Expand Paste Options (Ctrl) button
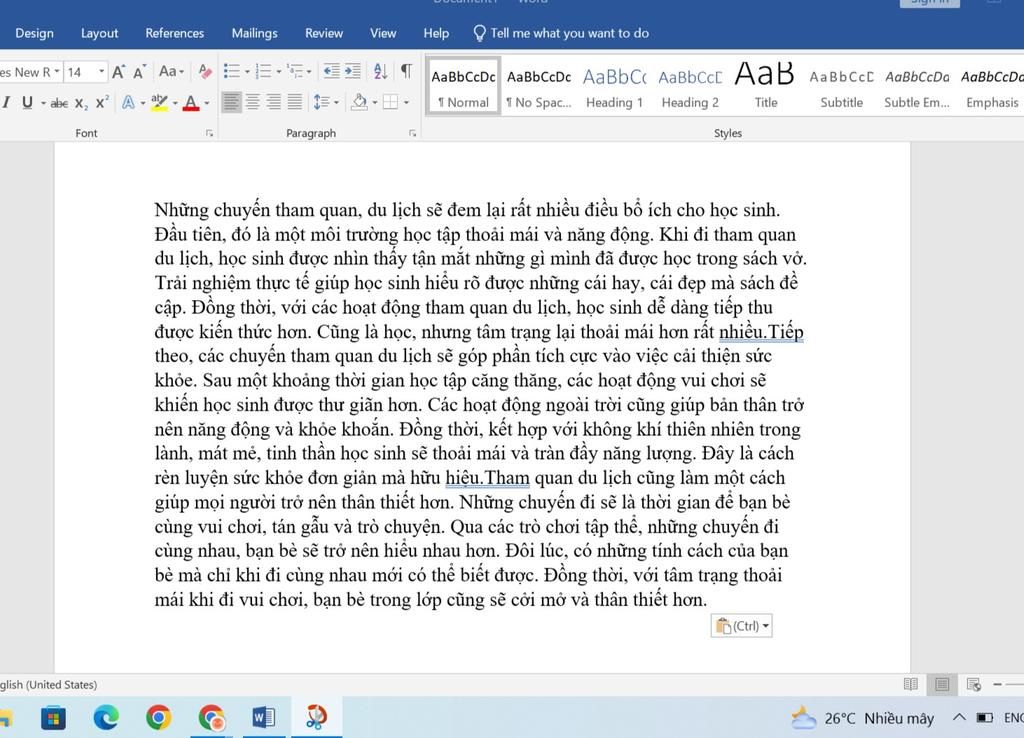1024x738 pixels. [x=741, y=626]
